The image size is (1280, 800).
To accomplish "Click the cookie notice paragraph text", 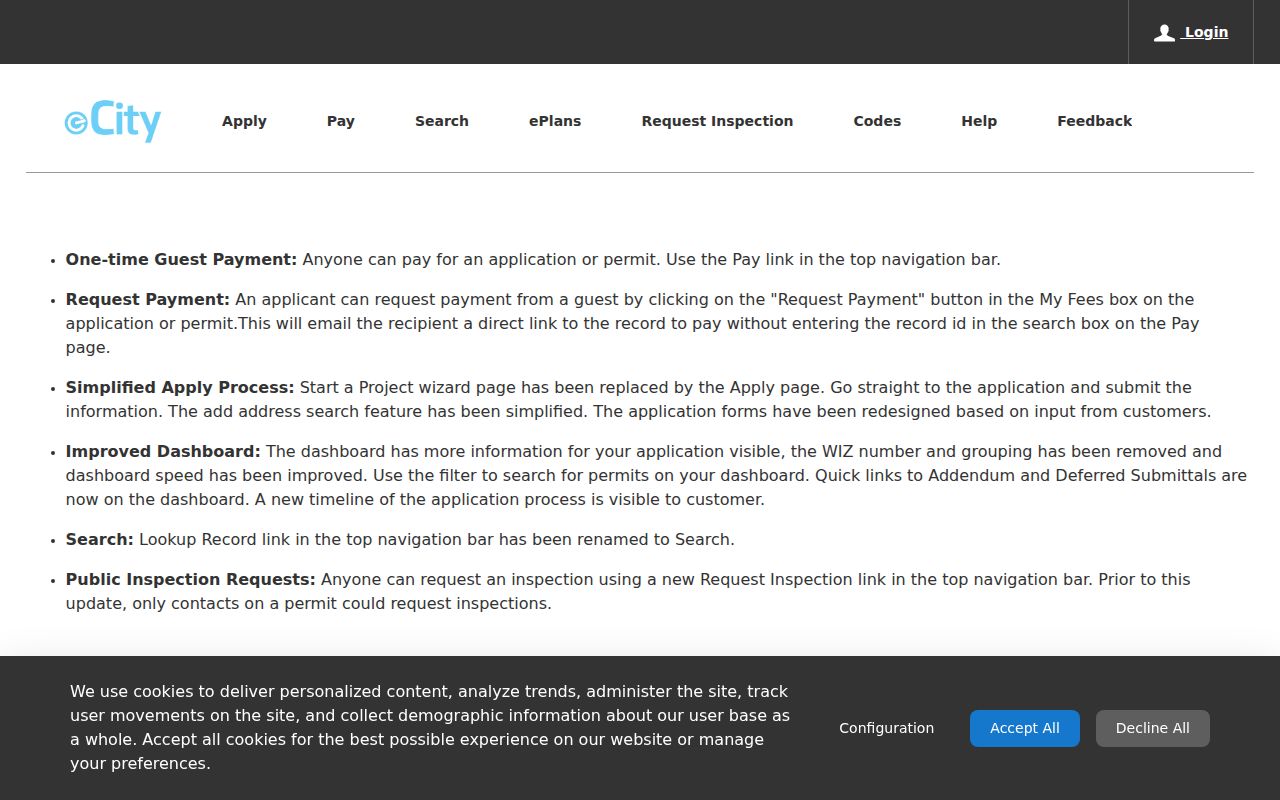I will point(430,728).
